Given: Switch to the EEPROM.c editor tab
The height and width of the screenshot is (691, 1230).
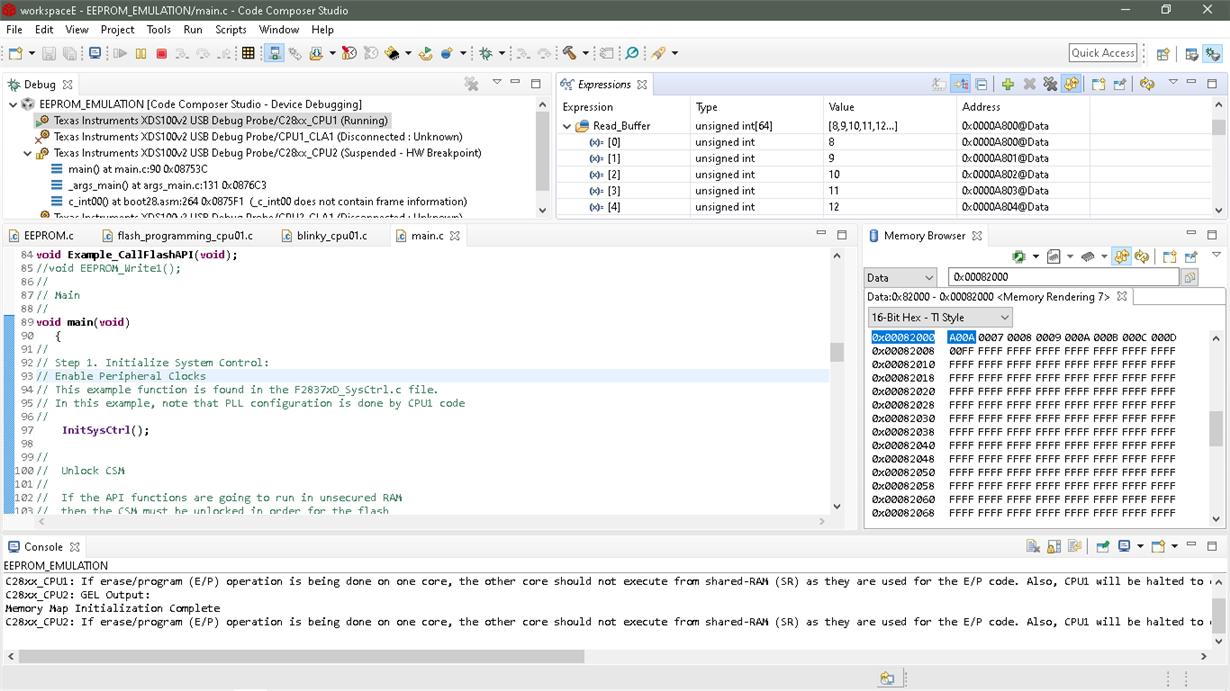Looking at the screenshot, I should [x=48, y=236].
